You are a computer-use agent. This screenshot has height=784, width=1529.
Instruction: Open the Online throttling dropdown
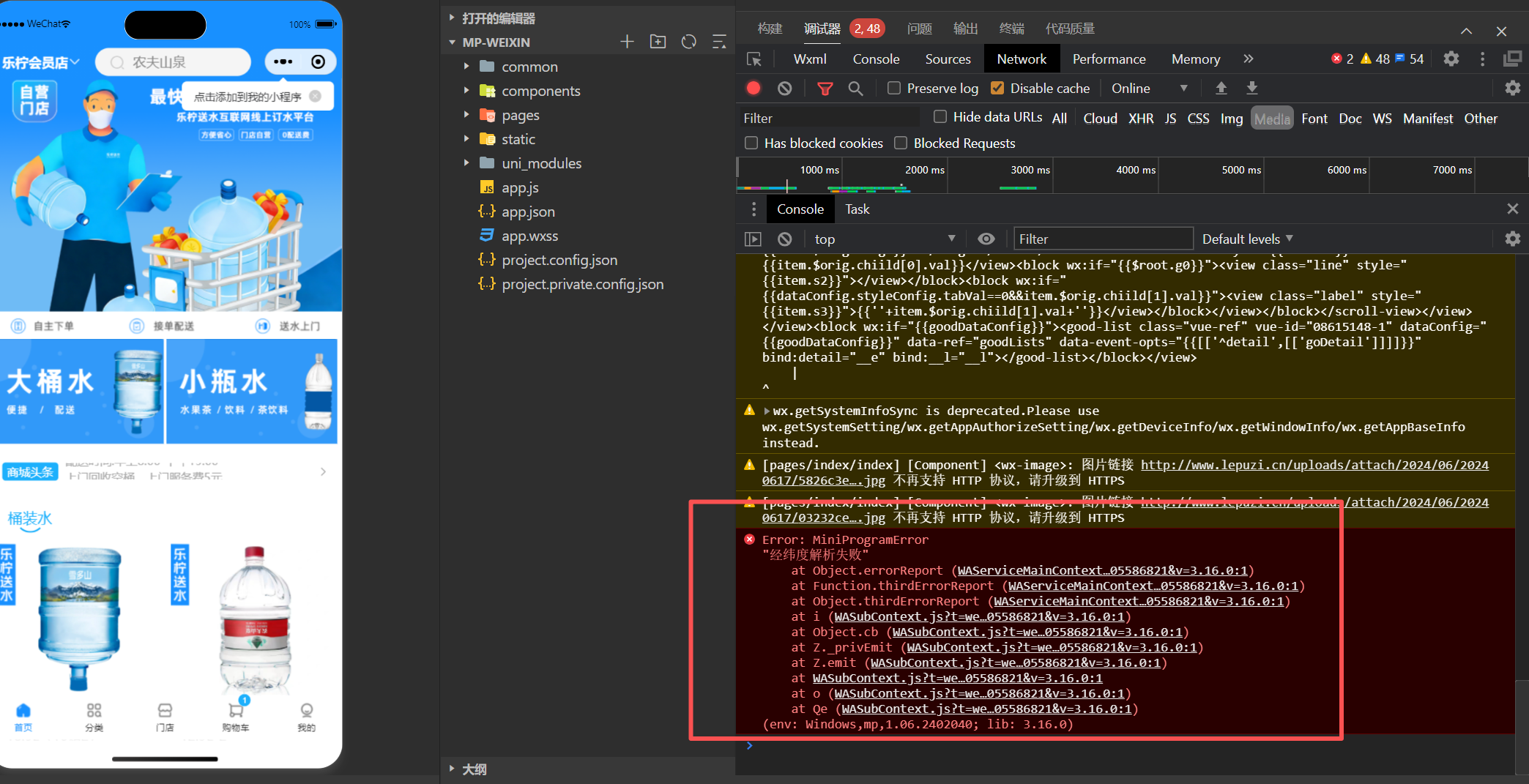pyautogui.click(x=1149, y=89)
